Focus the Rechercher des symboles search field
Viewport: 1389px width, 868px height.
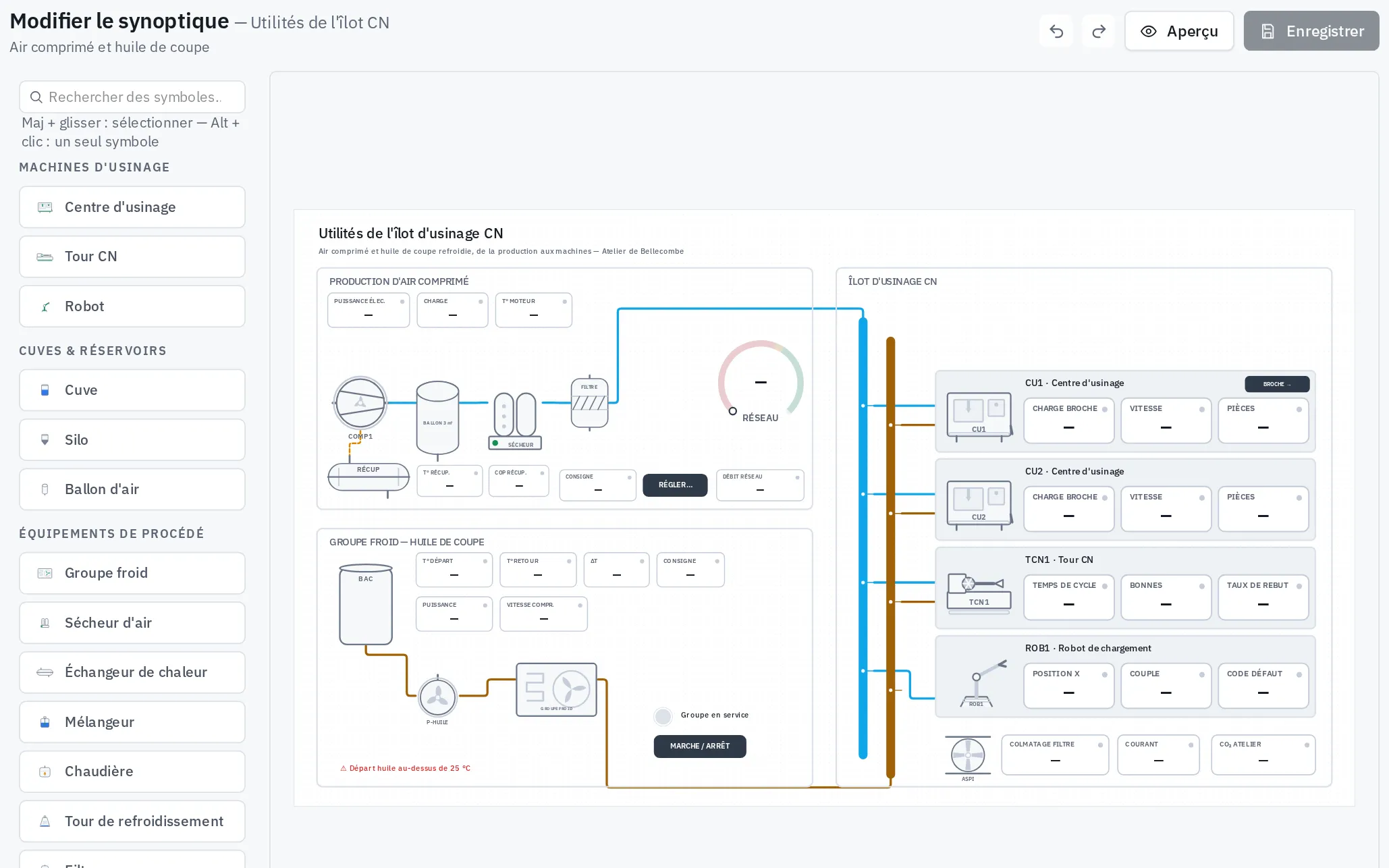132,97
